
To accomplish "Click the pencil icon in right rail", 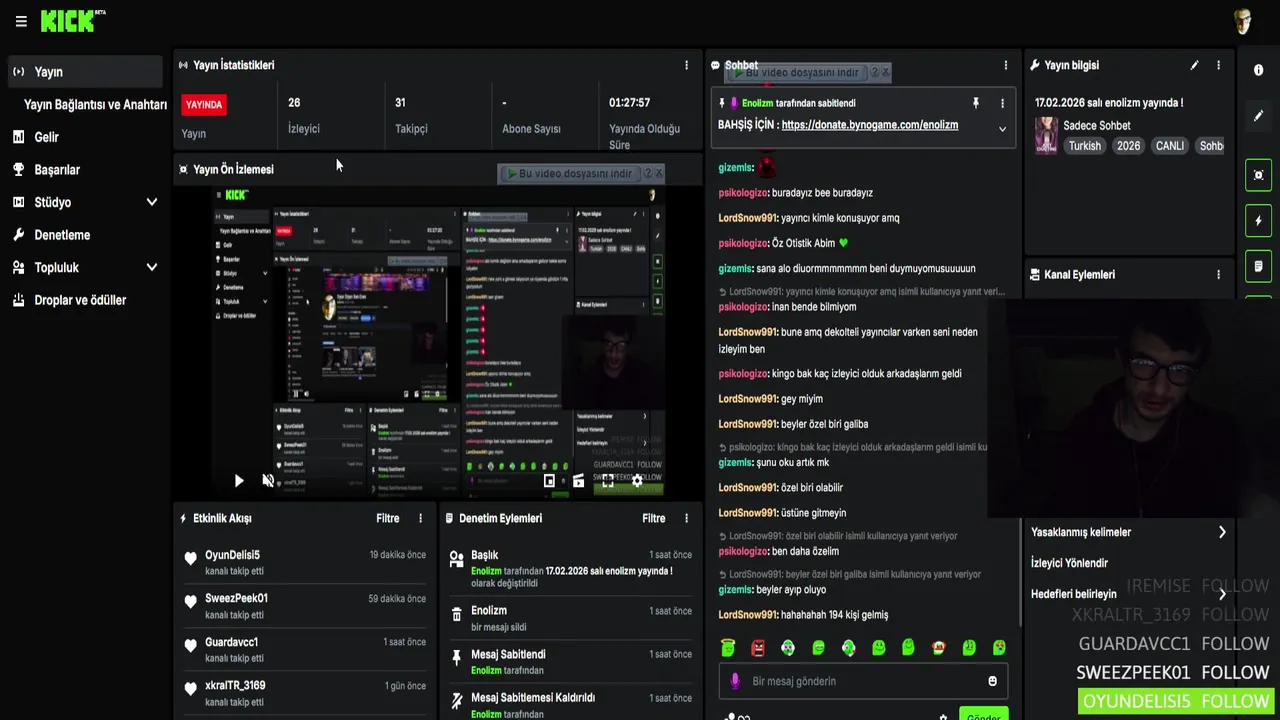I will click(1258, 116).
